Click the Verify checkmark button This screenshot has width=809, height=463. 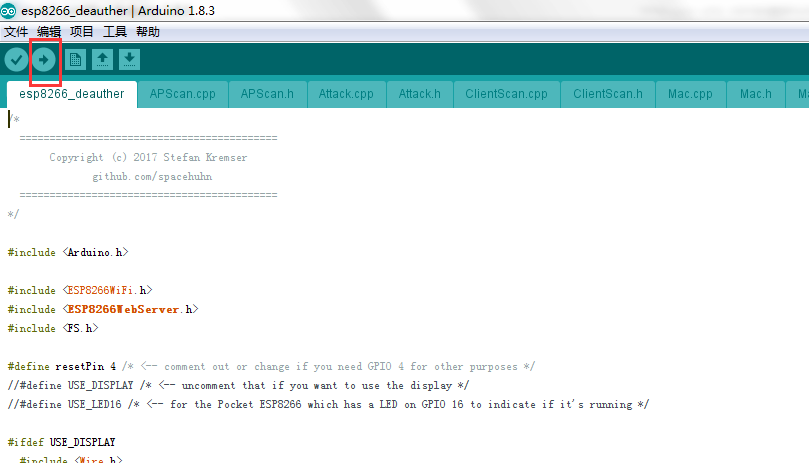[16, 60]
